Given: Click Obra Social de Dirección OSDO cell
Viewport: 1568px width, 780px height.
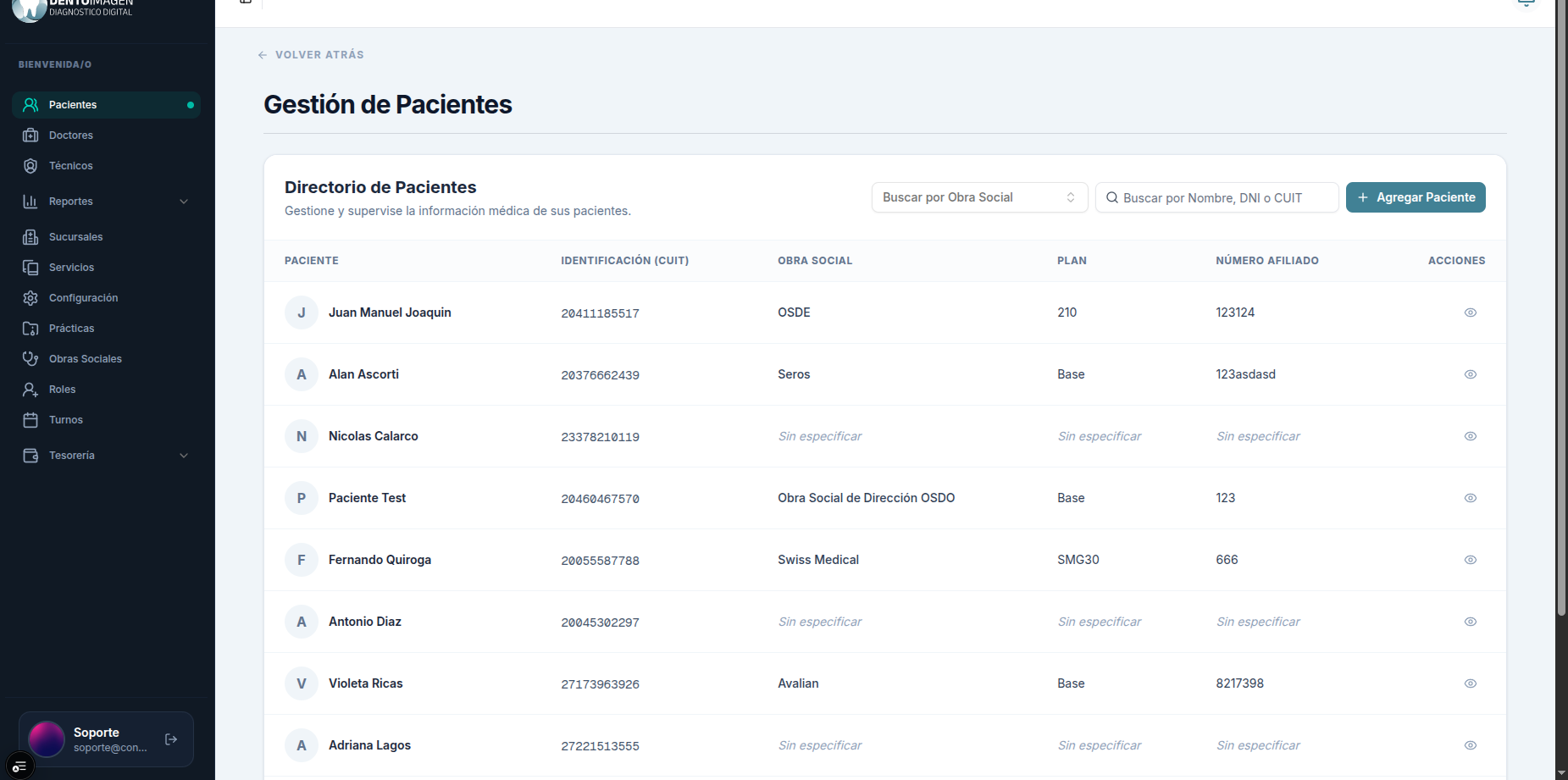Looking at the screenshot, I should click(866, 498).
